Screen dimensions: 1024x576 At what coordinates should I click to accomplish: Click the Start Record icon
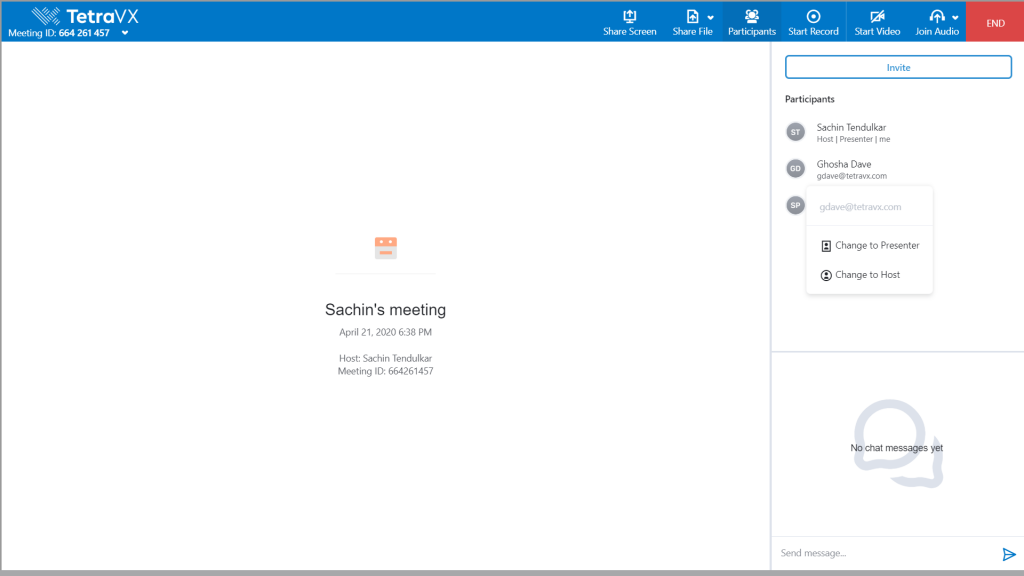(x=813, y=16)
